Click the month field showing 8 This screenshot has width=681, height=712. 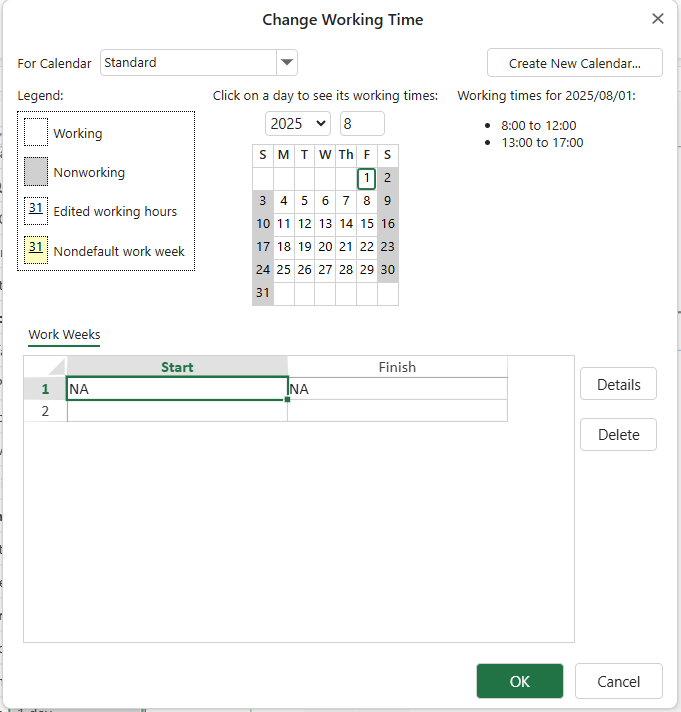tap(362, 124)
